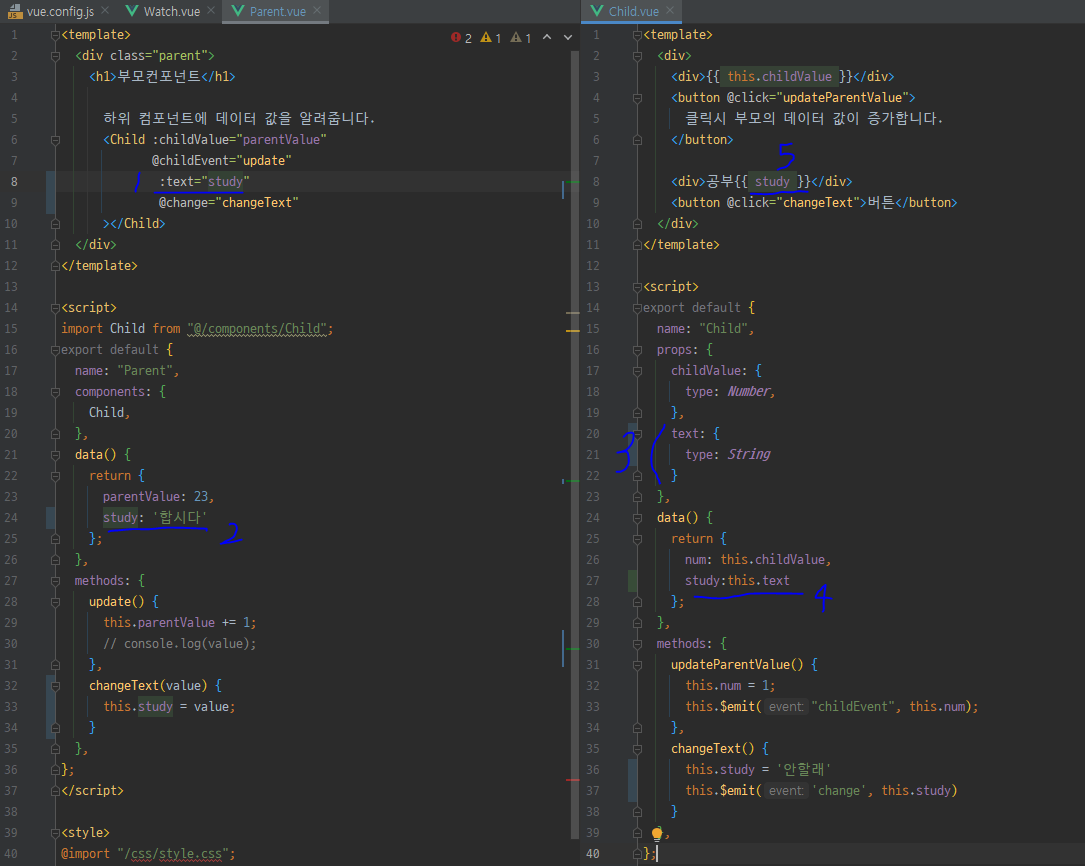Place cursor on @change="changeText" in Parent.vue
The width and height of the screenshot is (1085, 866).
228,203
